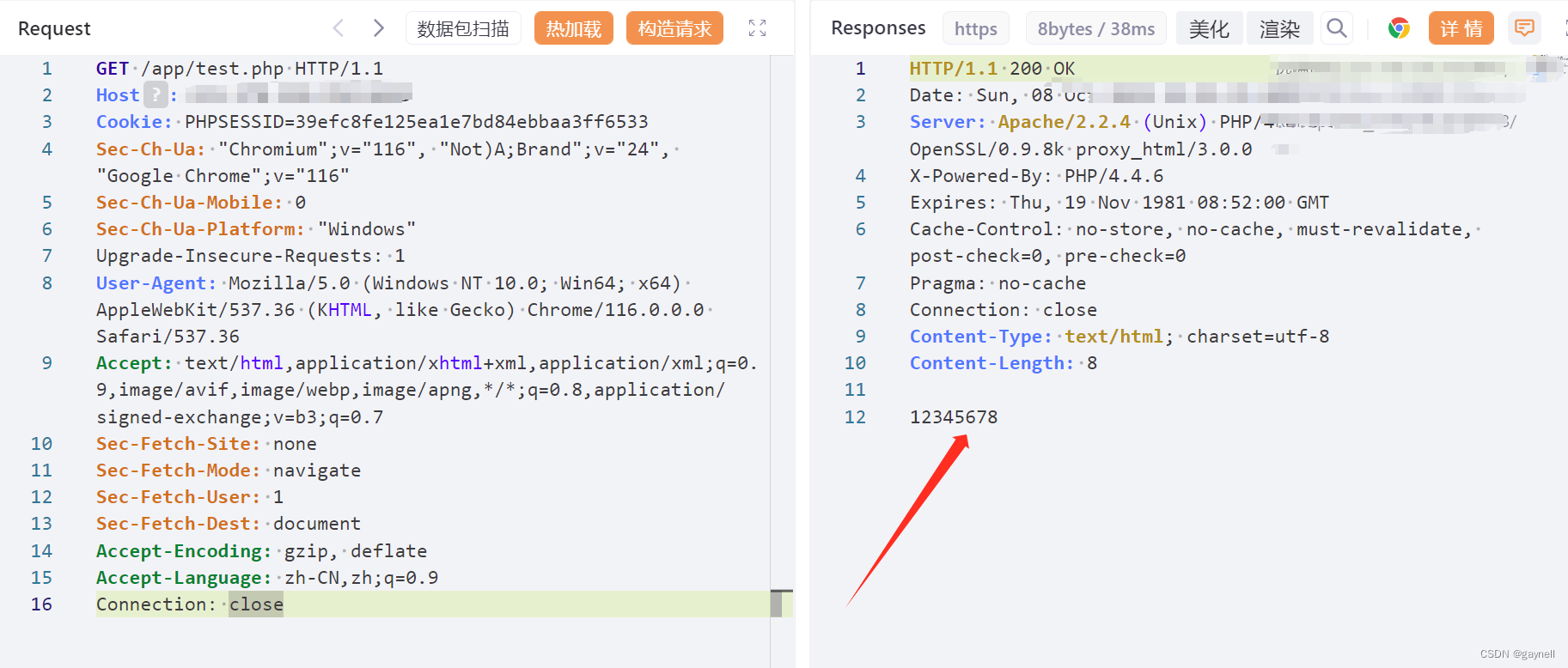The height and width of the screenshot is (668, 1568).
Task: Open the 详情 details button
Action: pyautogui.click(x=1461, y=28)
